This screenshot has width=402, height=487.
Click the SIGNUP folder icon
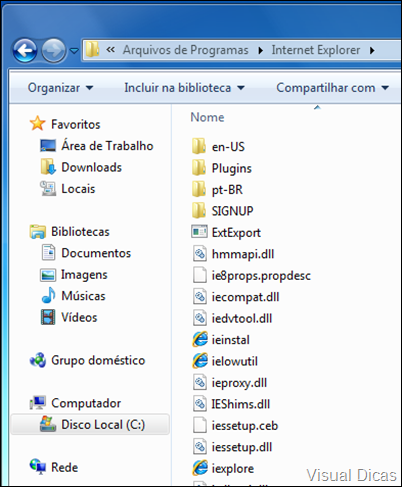click(x=199, y=210)
